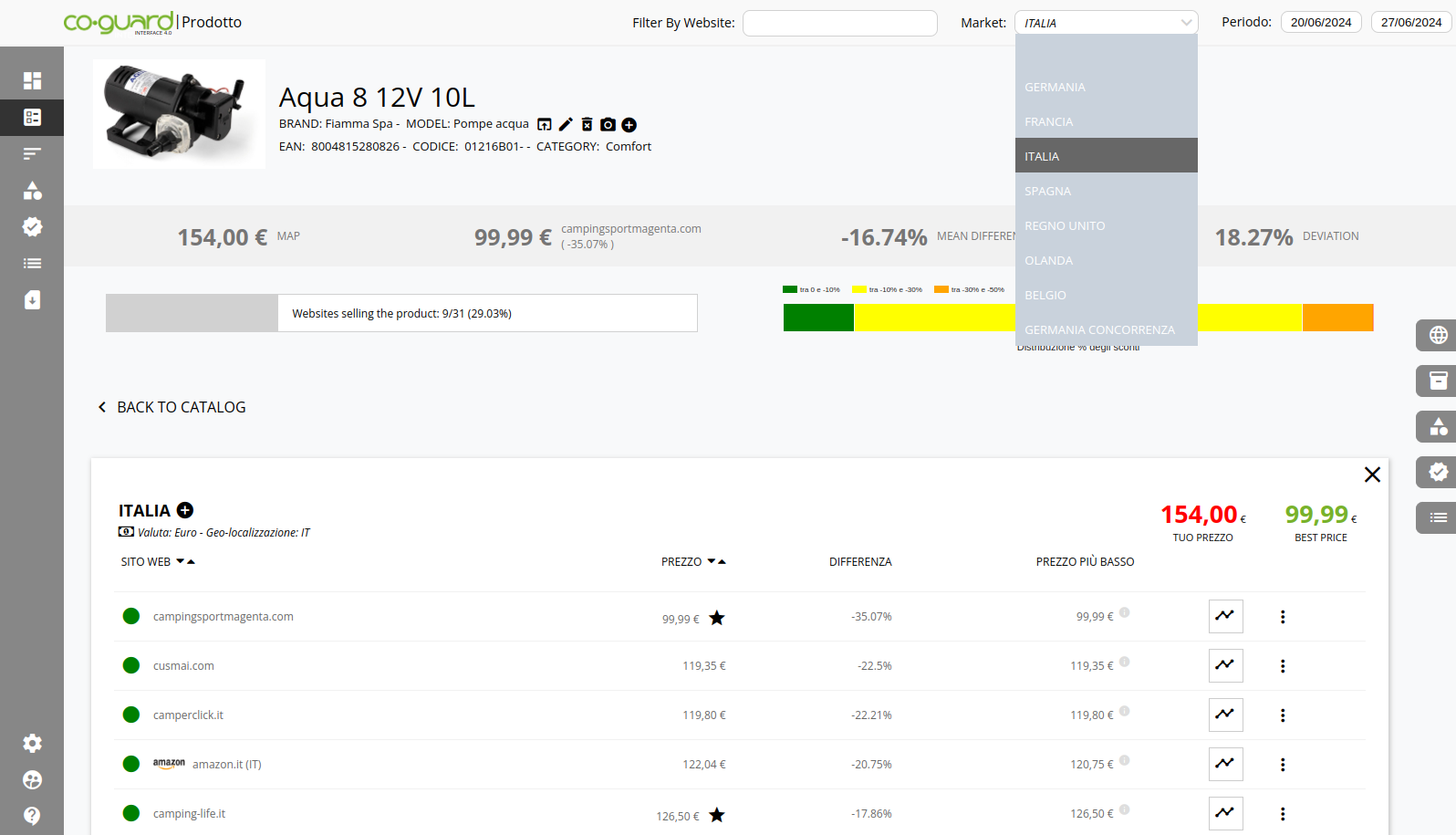Click the help question mark icon
The image size is (1456, 835).
click(x=32, y=816)
